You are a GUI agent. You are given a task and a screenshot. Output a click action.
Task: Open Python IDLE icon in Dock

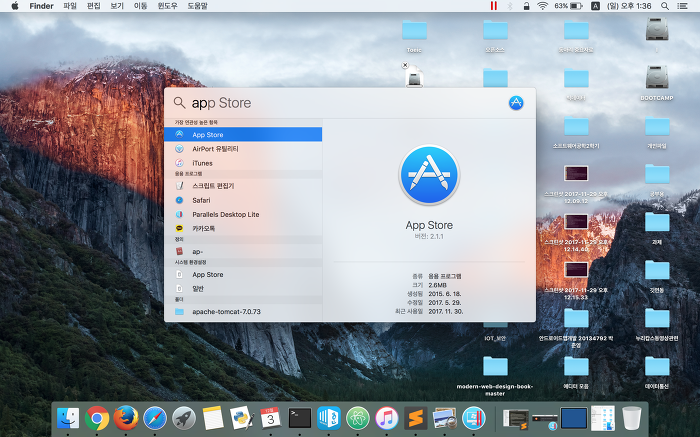tap(242, 419)
